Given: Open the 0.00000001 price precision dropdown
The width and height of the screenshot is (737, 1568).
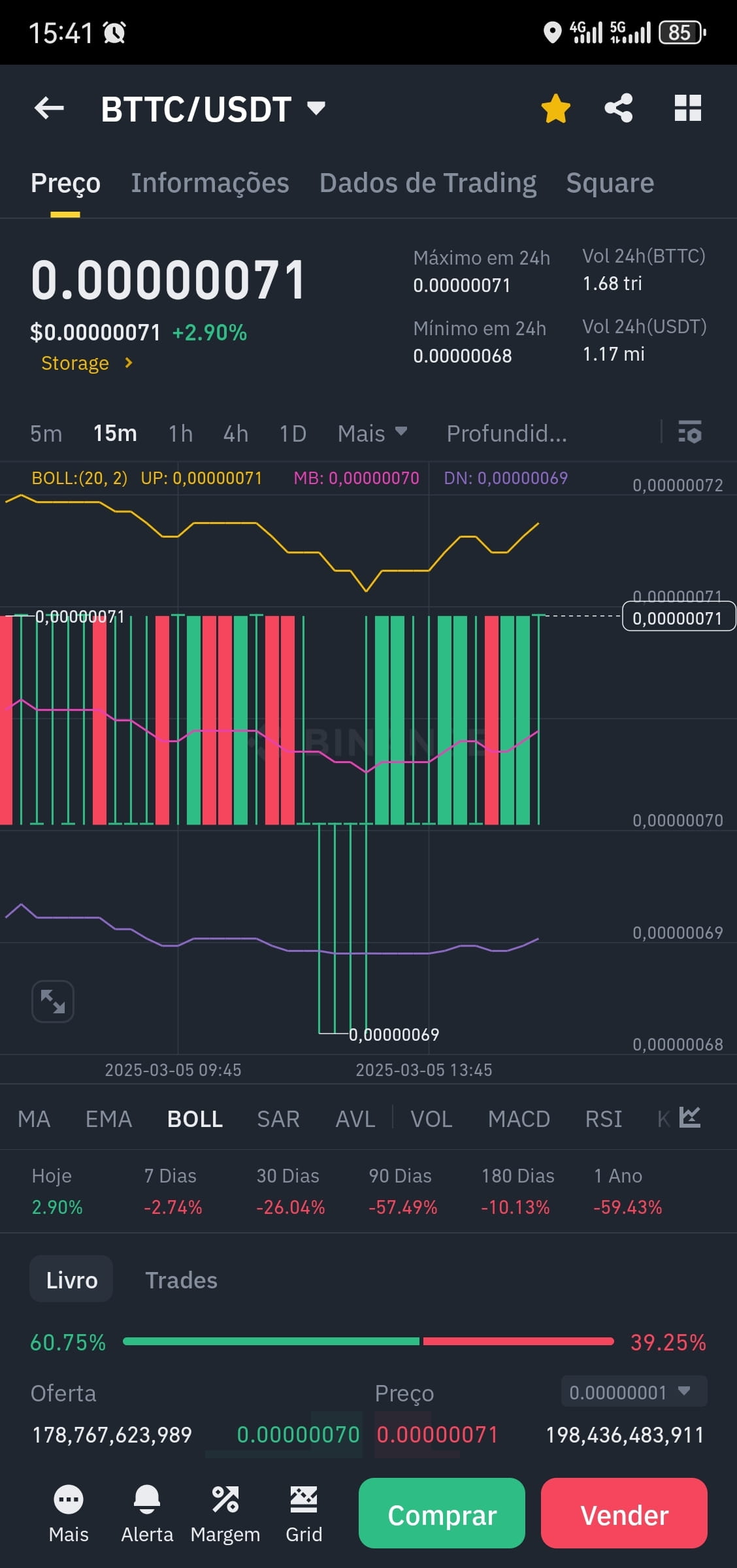Looking at the screenshot, I should point(634,1392).
